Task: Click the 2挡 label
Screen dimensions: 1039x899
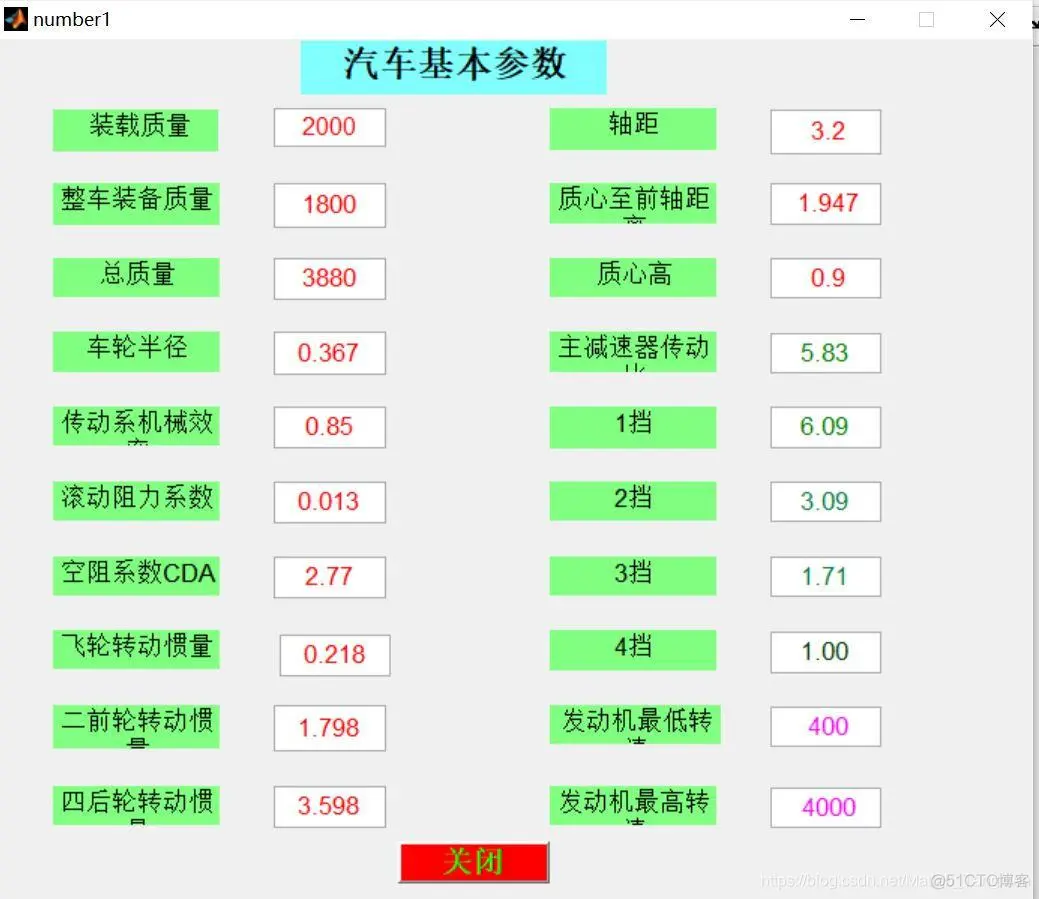Action: (633, 500)
